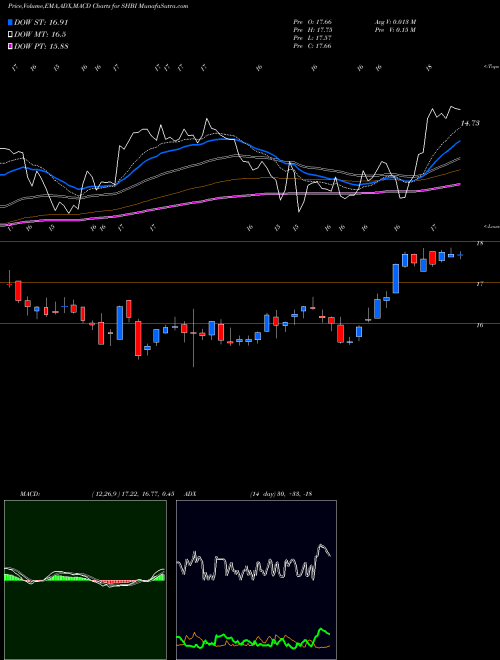Select the 'DOW PT: 15.88' legend label

41,46
